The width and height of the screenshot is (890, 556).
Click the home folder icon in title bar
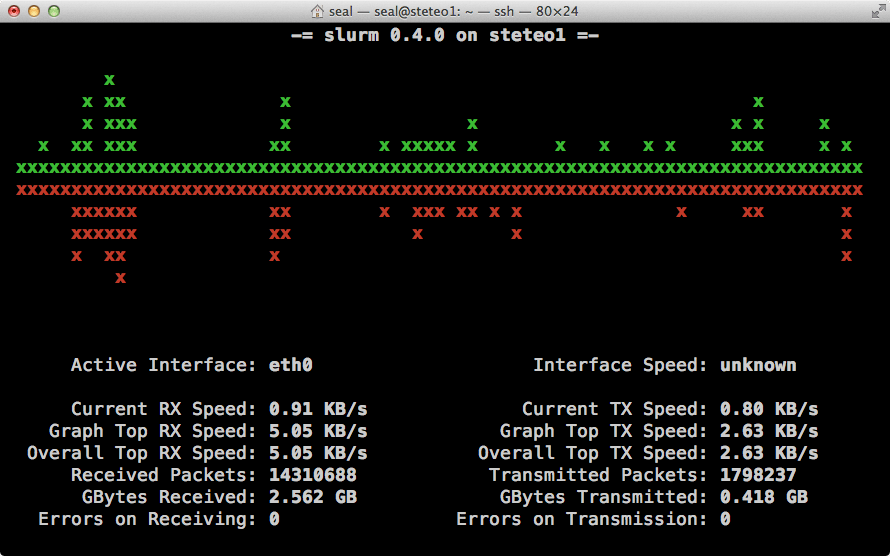coord(318,11)
